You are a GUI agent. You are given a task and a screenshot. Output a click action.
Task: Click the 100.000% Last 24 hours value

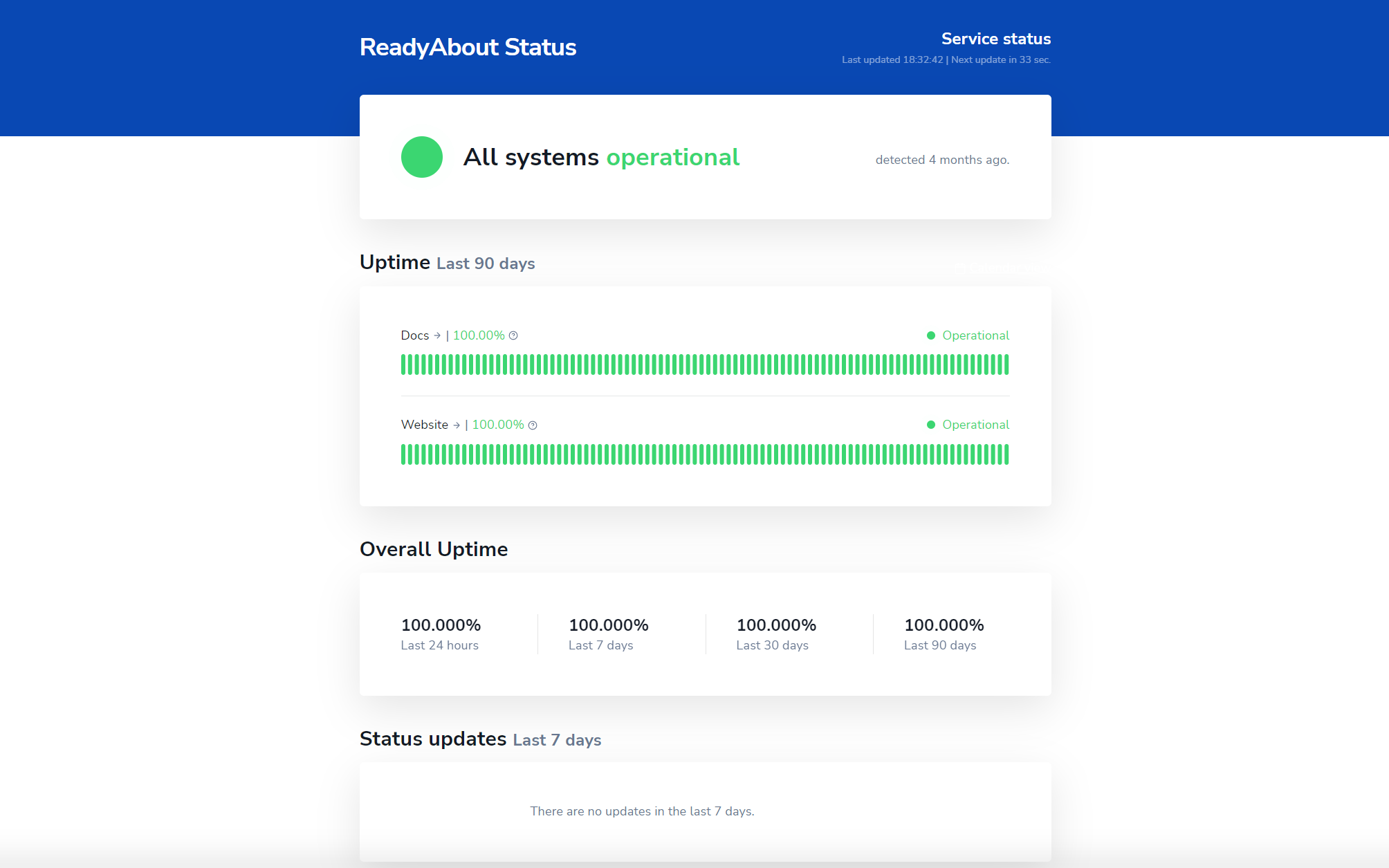point(441,625)
